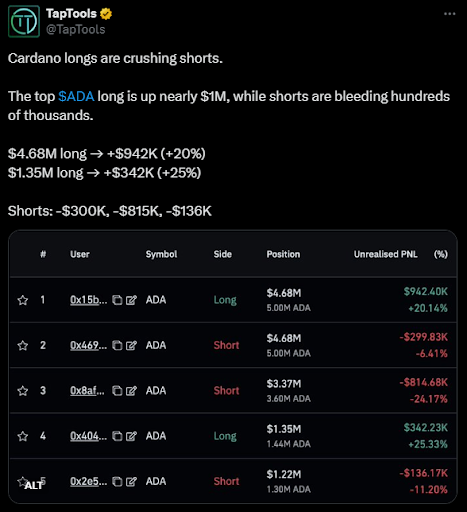The height and width of the screenshot is (512, 467).
Task: Open user 0x2e5... address link
Action: tap(88, 481)
